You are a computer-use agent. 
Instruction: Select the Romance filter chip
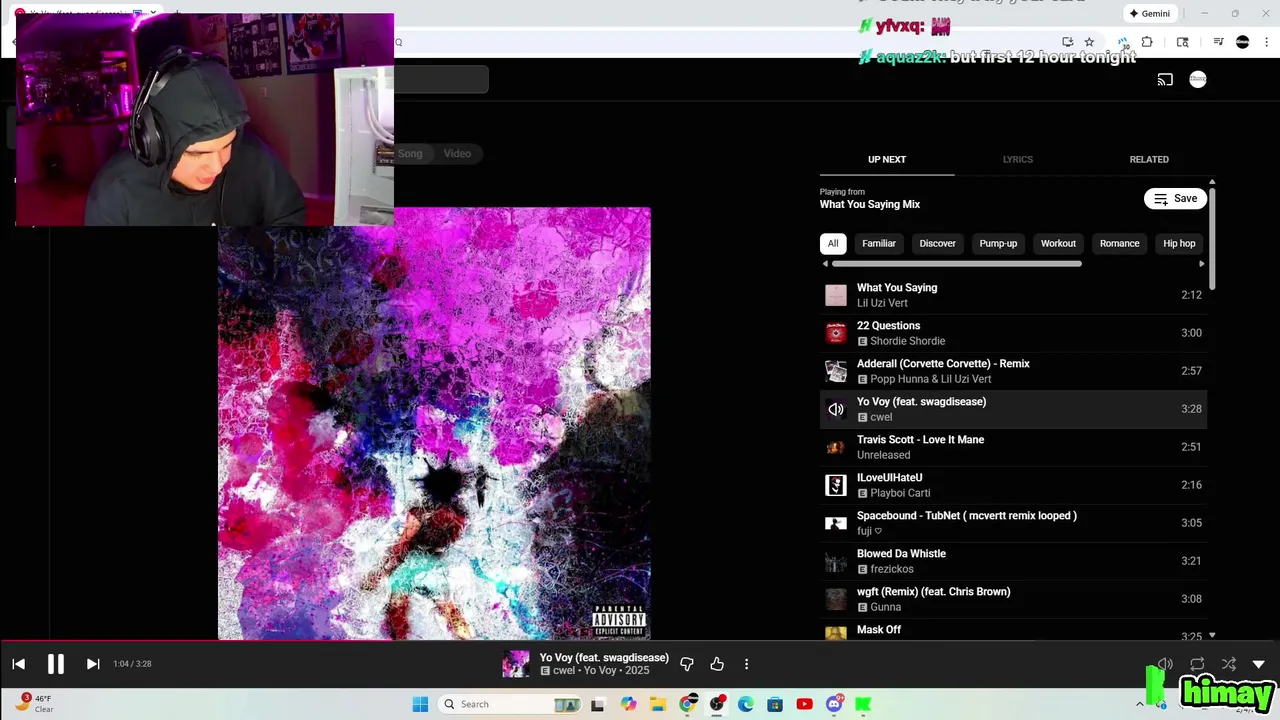tap(1119, 243)
